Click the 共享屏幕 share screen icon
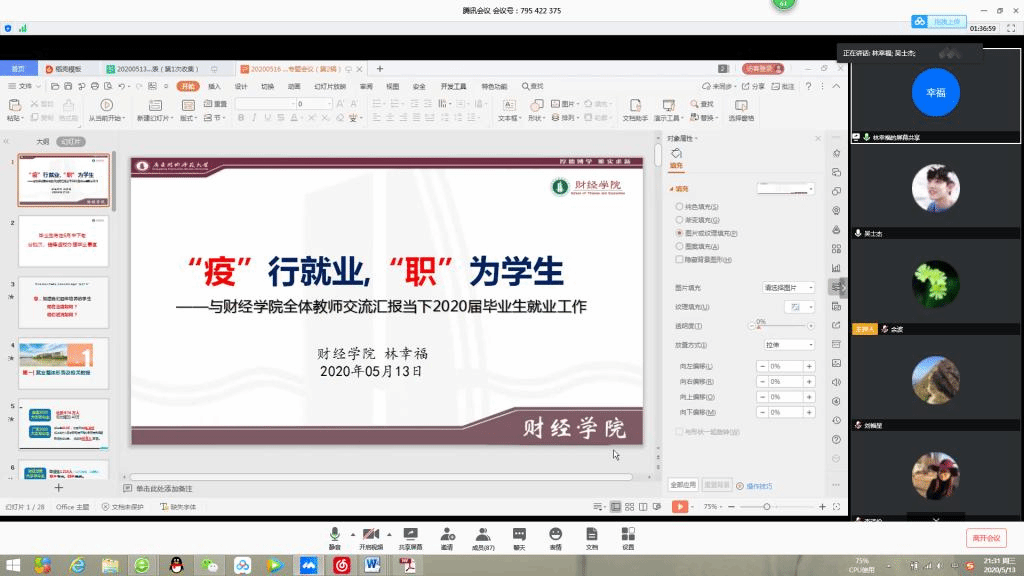Image resolution: width=1024 pixels, height=576 pixels. tap(409, 535)
